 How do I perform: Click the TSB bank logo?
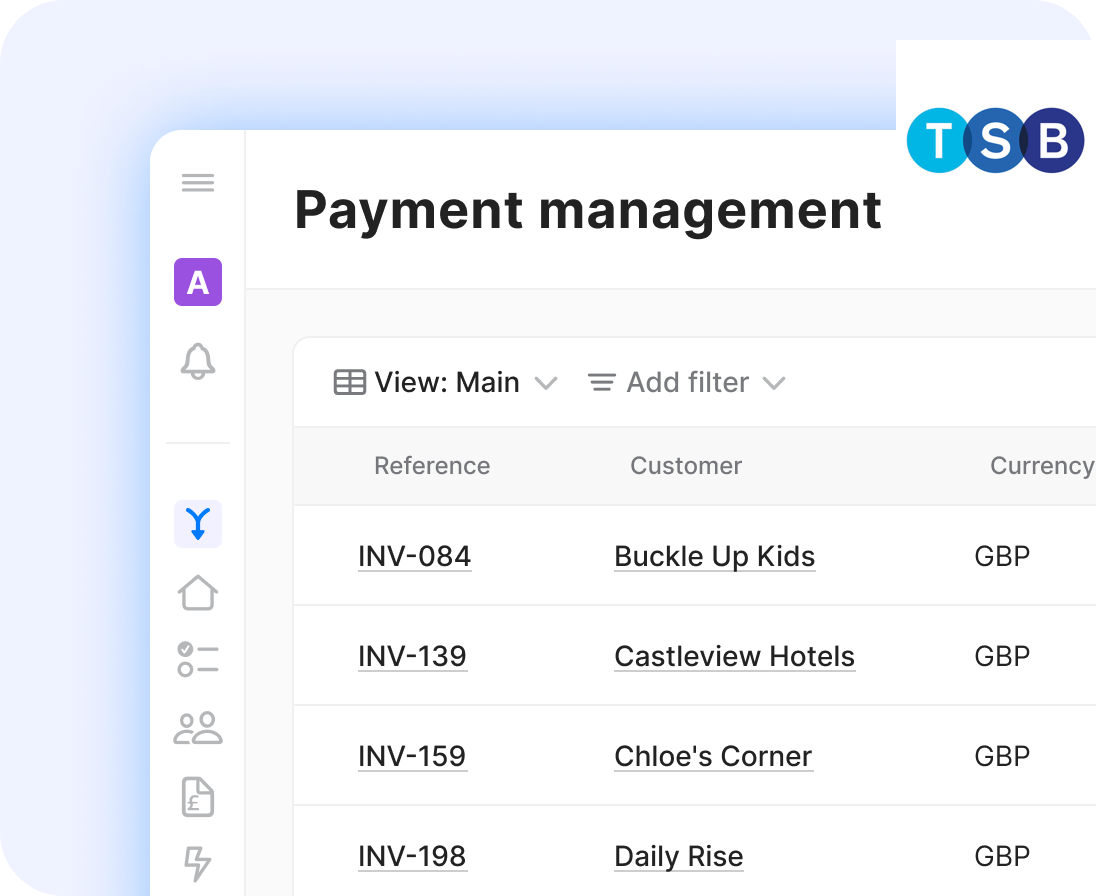click(995, 141)
